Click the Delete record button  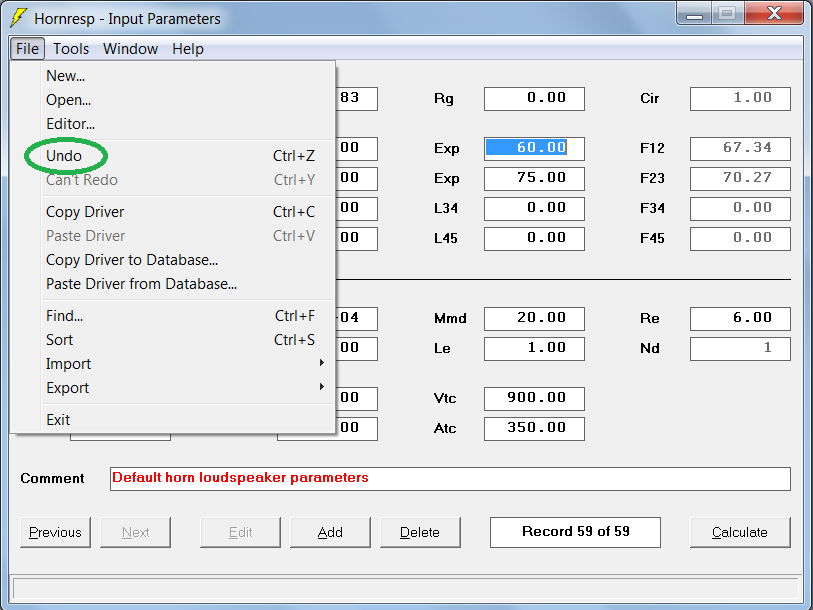click(x=420, y=532)
